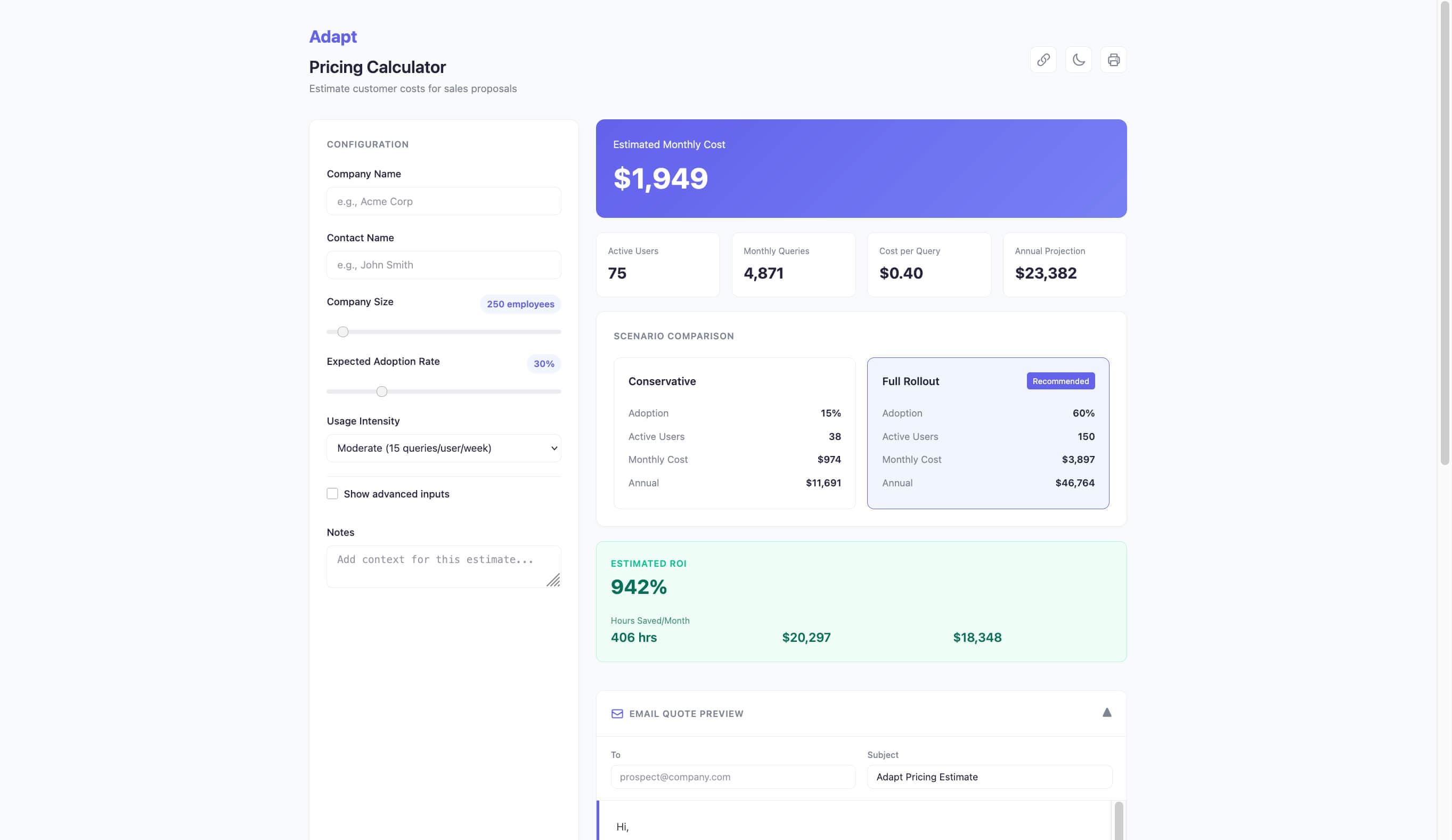Open the Usage Intensity dropdown
The width and height of the screenshot is (1452, 840).
pos(443,448)
